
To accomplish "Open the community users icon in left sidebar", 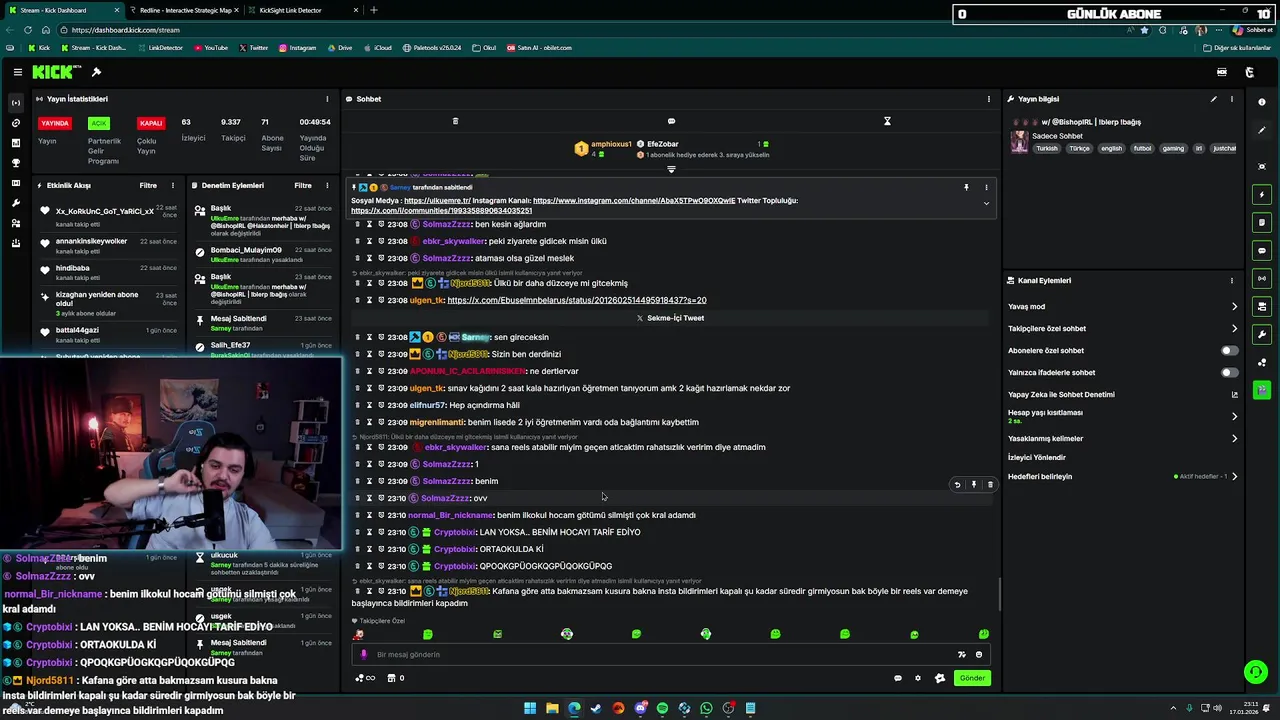I will [x=16, y=223].
